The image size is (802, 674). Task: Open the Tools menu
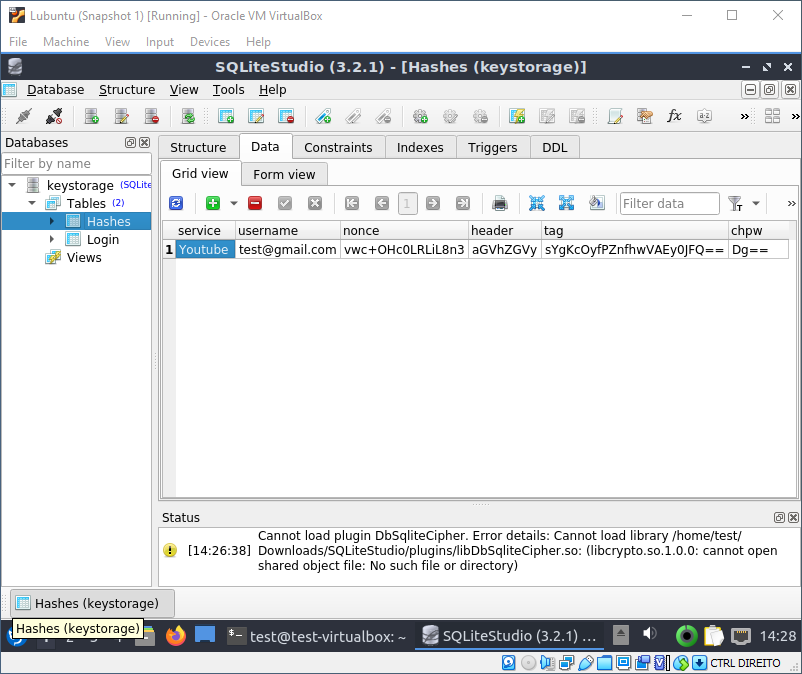click(228, 89)
